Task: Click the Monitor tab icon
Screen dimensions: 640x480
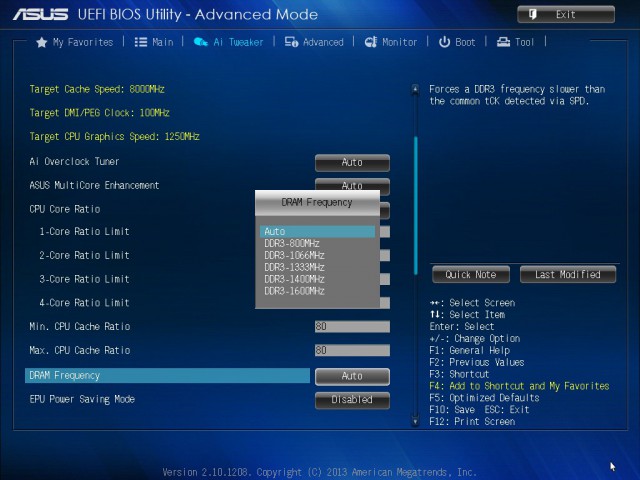Action: [x=371, y=42]
